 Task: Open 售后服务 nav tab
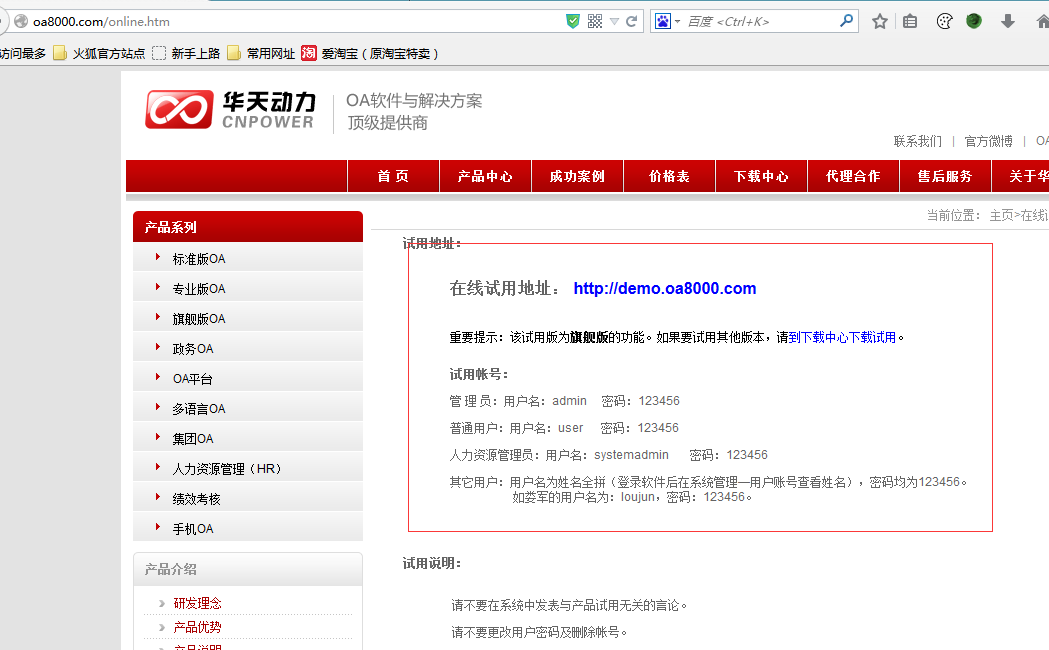945,176
